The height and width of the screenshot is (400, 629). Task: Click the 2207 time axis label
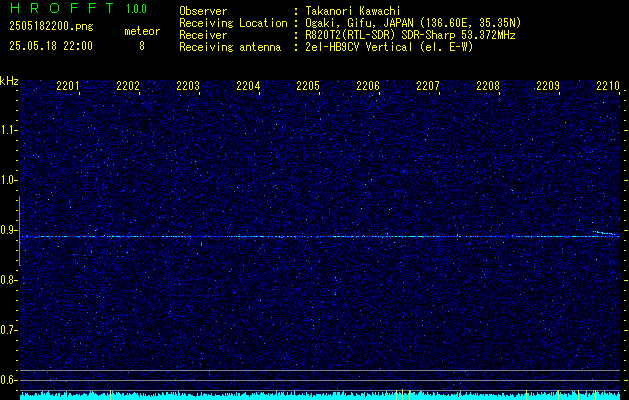pyautogui.click(x=428, y=85)
